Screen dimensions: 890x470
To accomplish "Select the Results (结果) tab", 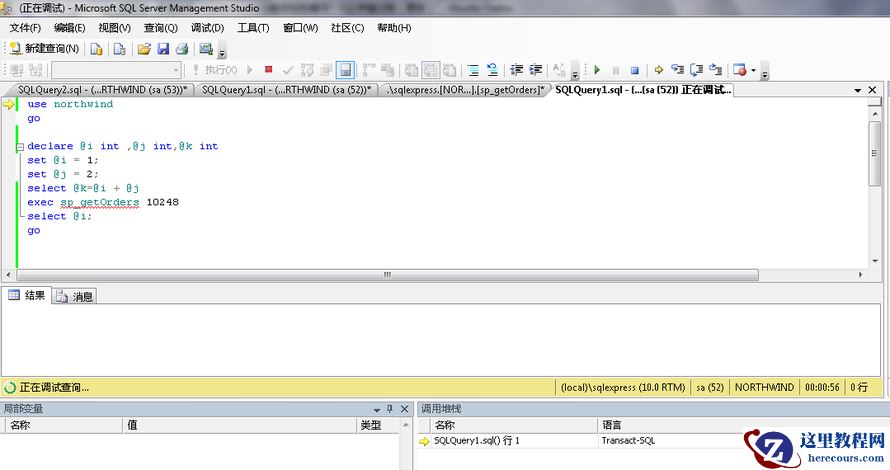I will (x=27, y=295).
